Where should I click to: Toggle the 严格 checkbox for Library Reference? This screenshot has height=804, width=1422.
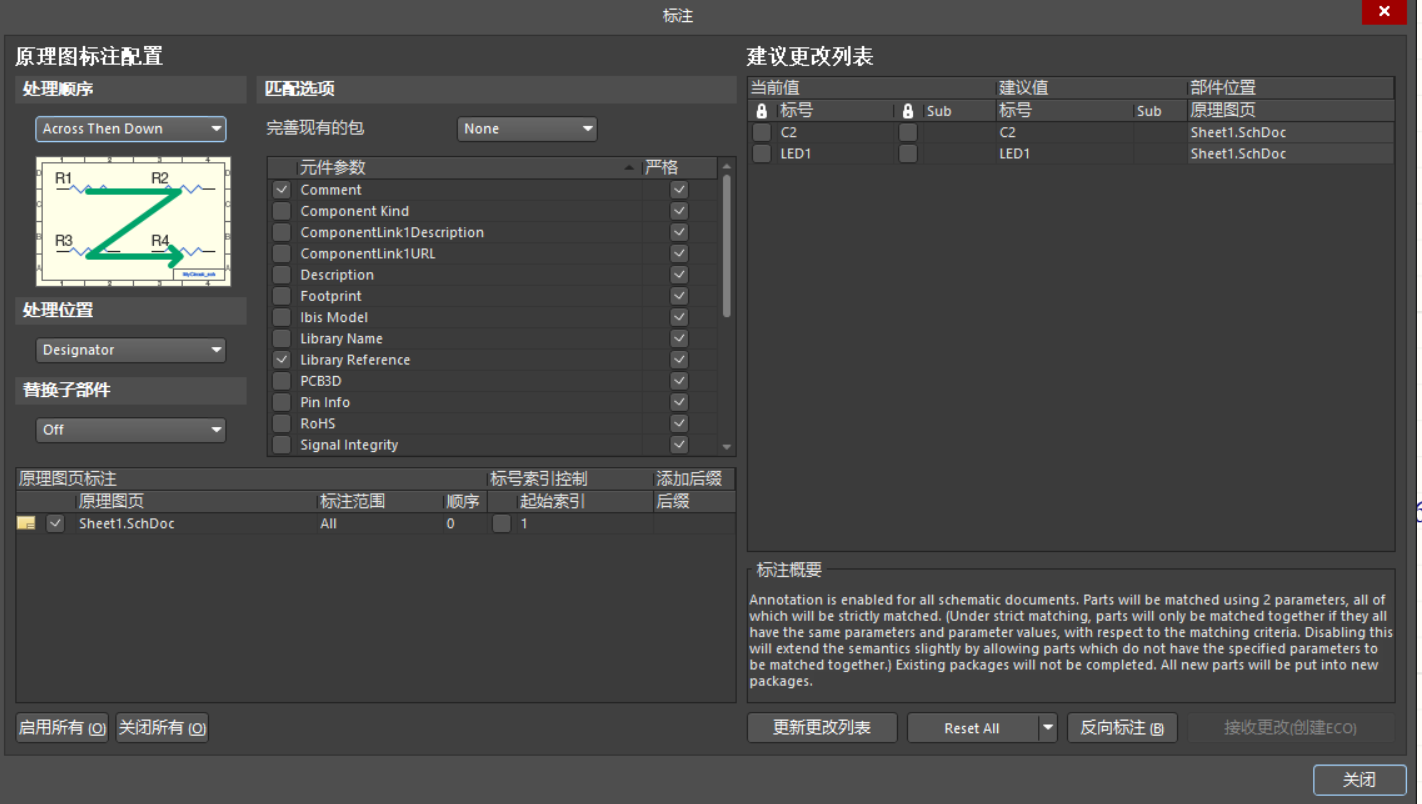tap(679, 359)
